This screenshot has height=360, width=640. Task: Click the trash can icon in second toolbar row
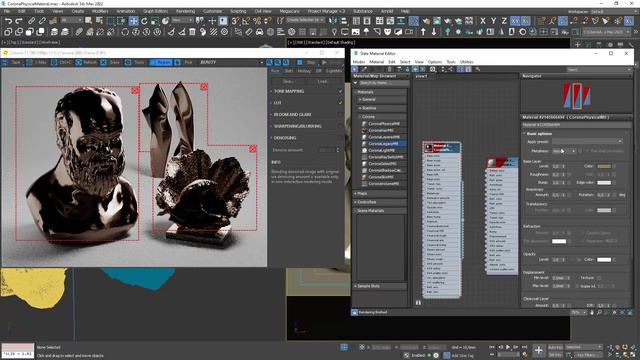pyautogui.click(x=192, y=31)
